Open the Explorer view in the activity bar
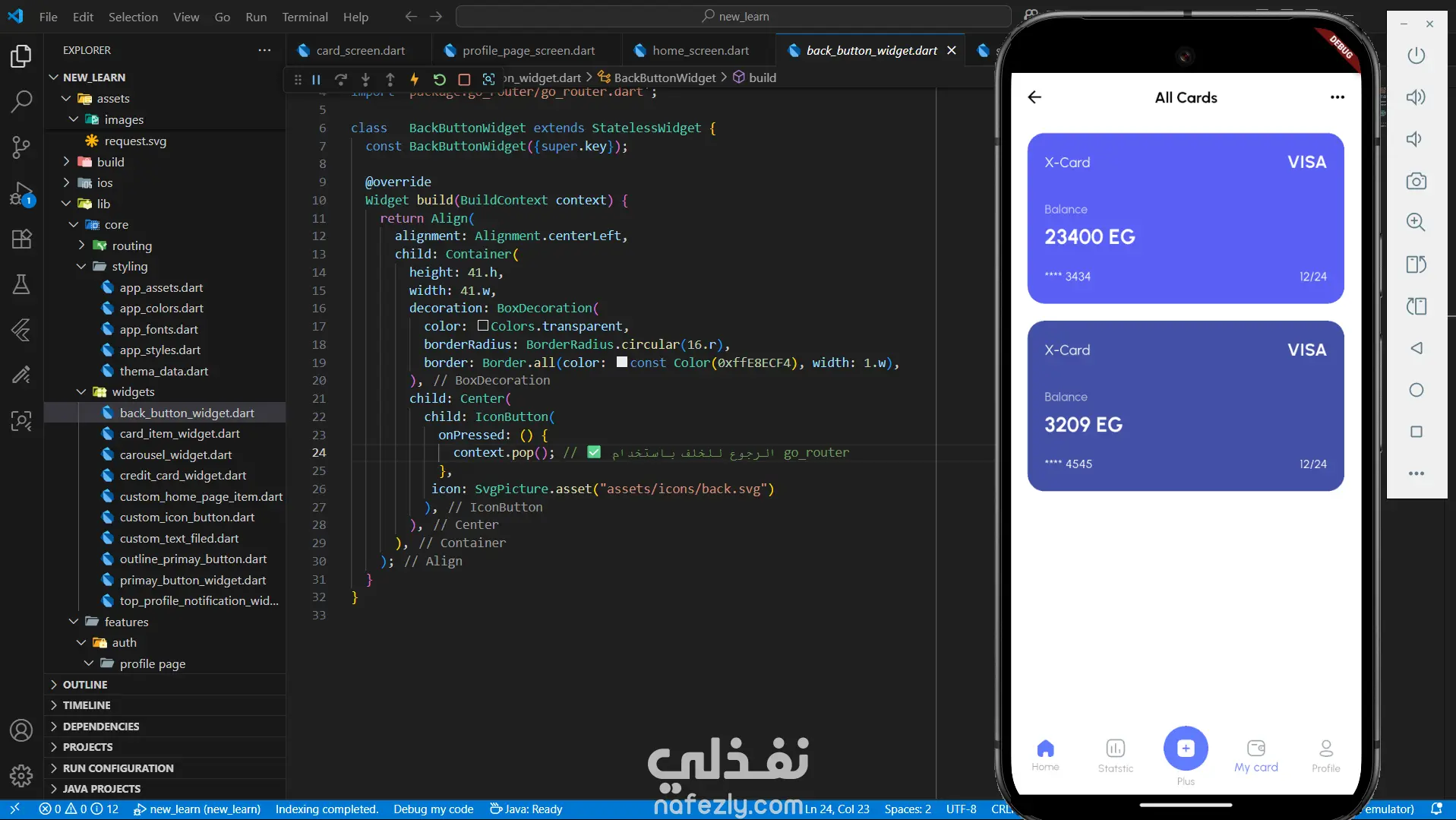The width and height of the screenshot is (1456, 820). pos(21,55)
